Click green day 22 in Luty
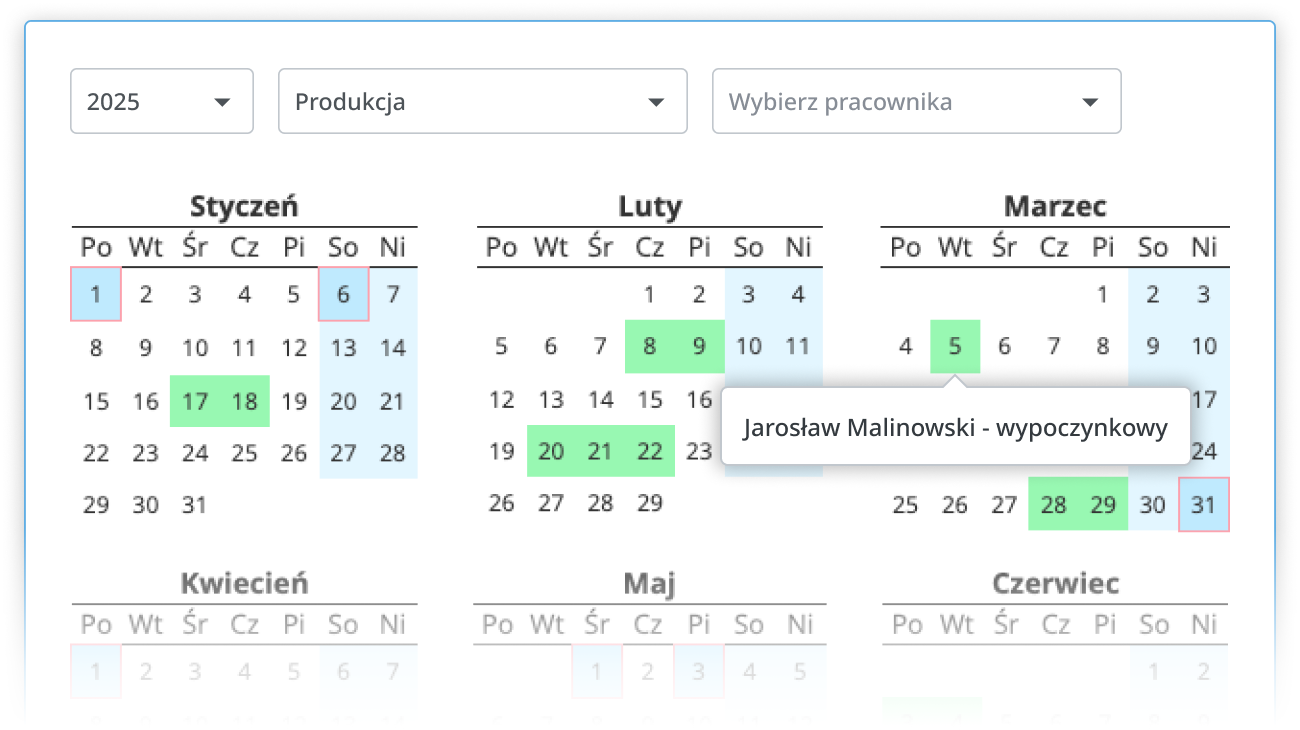This screenshot has height=730, width=1300. (650, 451)
